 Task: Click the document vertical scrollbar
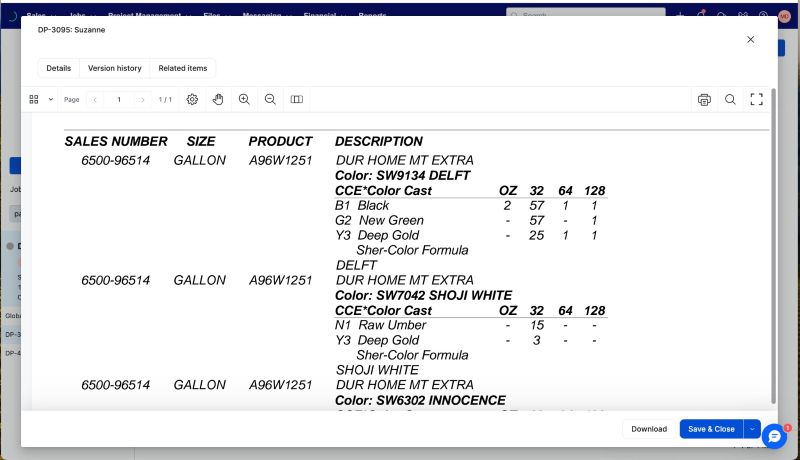pos(773,246)
